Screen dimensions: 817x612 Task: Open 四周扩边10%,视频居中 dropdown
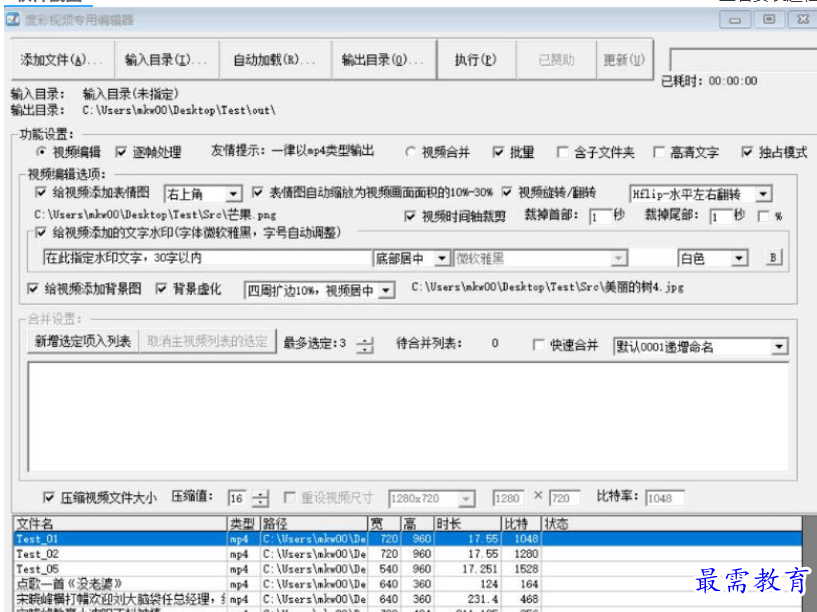point(319,290)
